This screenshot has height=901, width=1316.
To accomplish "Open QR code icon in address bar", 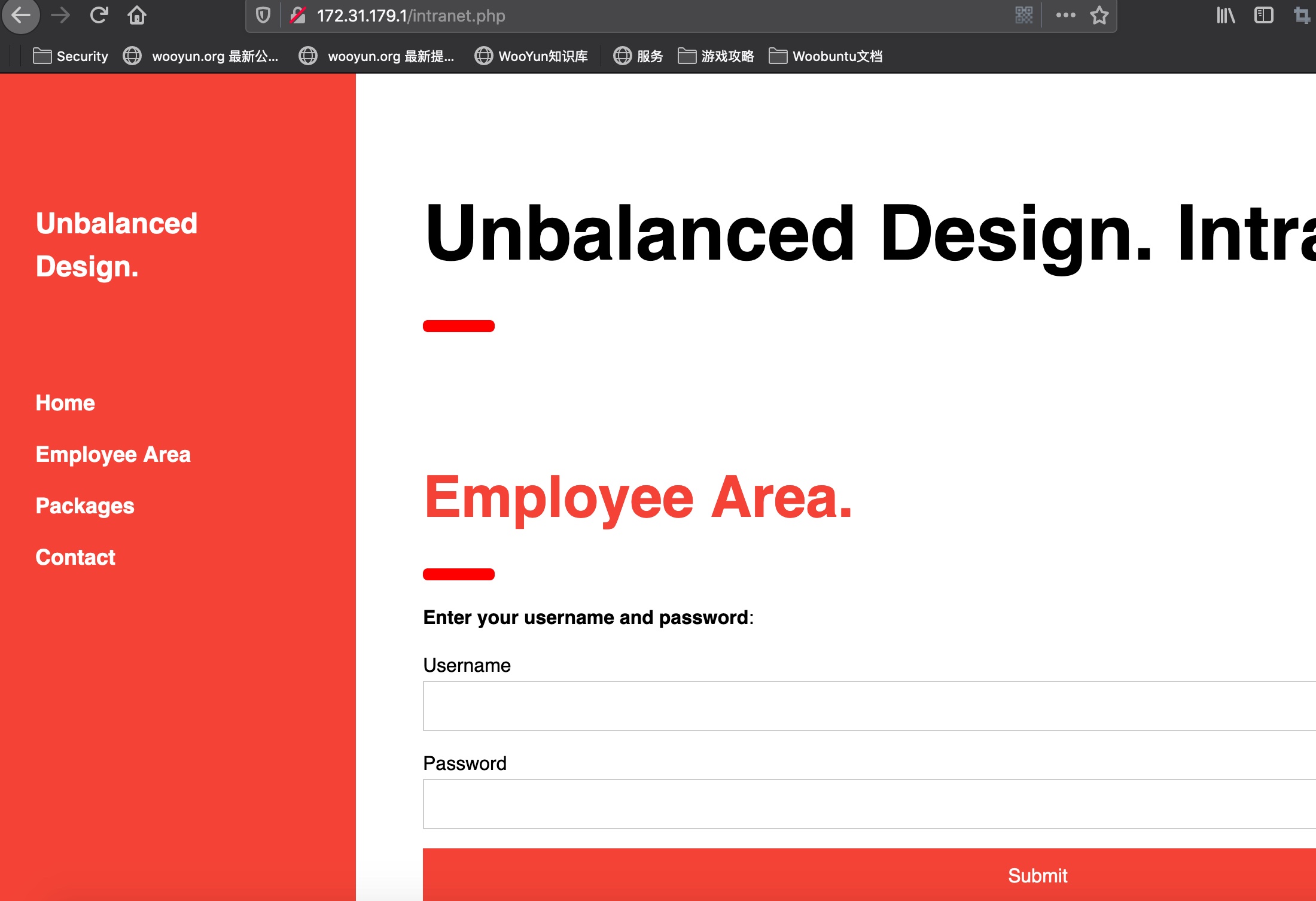I will pyautogui.click(x=1024, y=15).
